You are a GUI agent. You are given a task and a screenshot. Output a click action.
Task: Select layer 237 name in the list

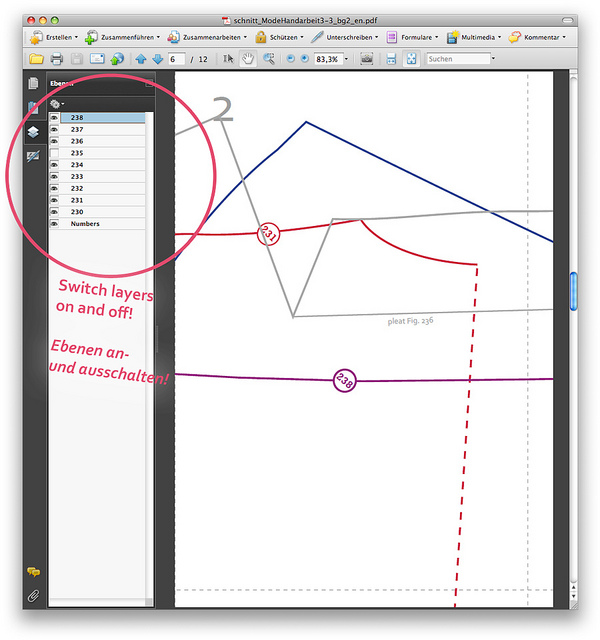coord(77,129)
